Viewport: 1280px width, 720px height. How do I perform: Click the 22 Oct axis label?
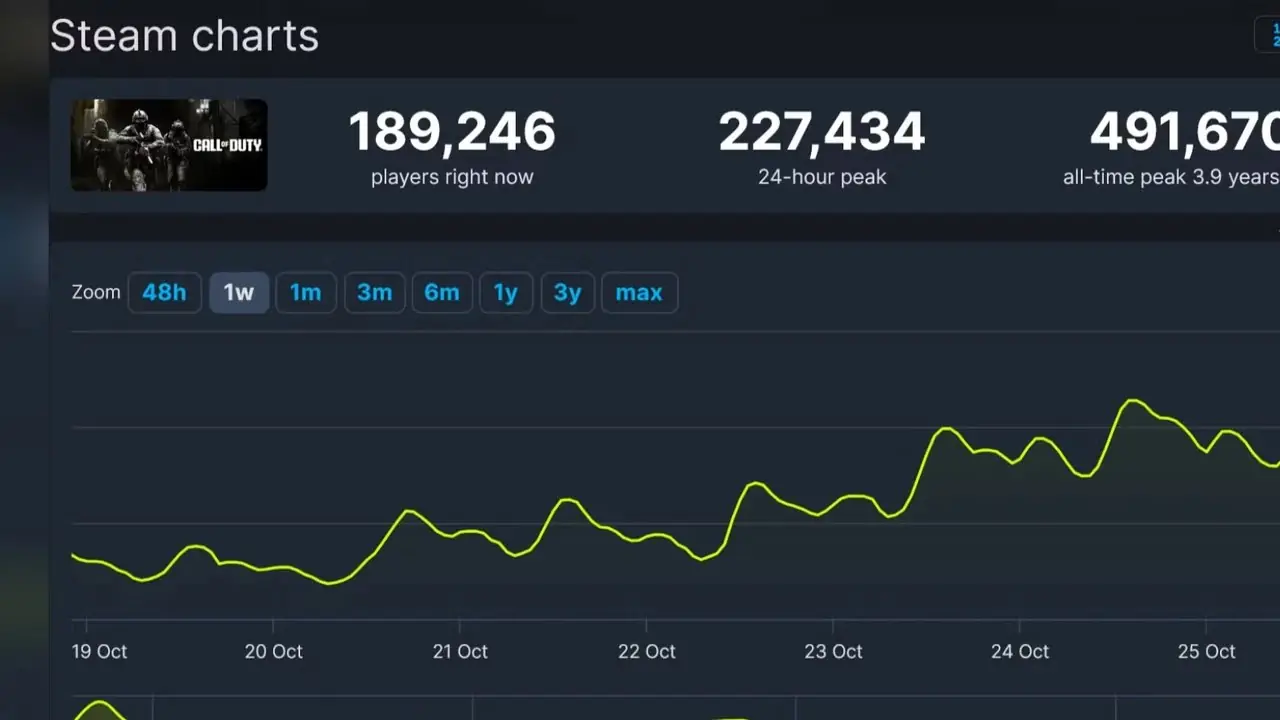point(646,651)
